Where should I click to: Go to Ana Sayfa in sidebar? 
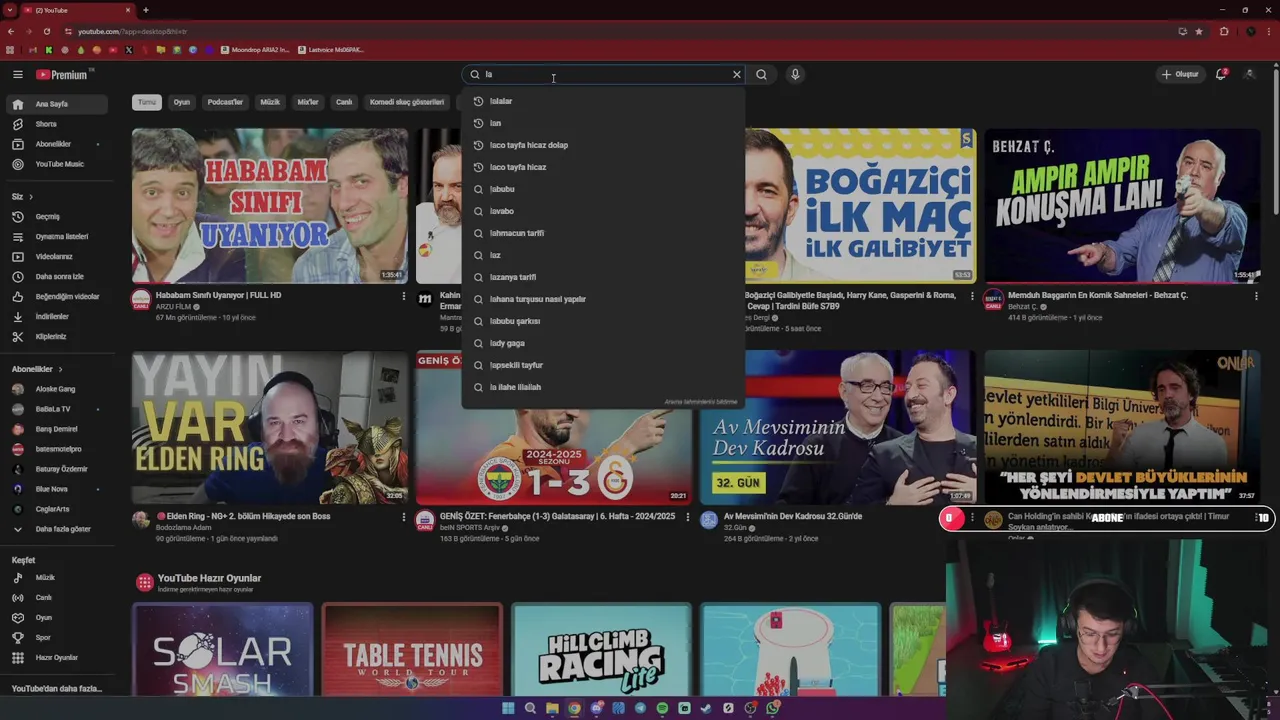58,104
